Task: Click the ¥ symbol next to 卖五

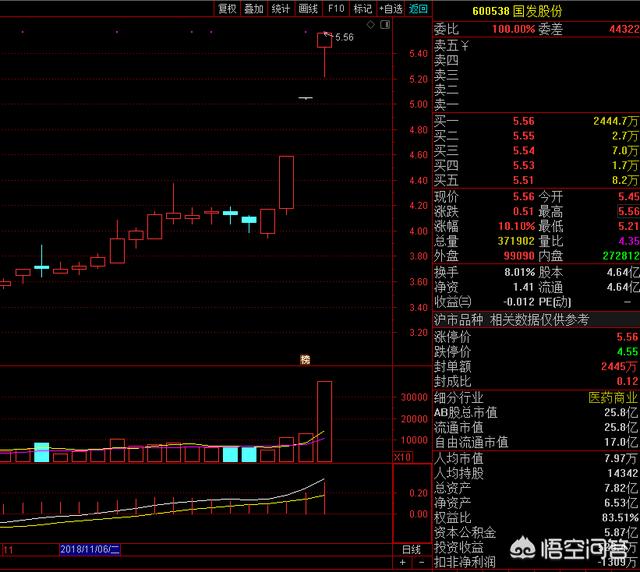Action: click(x=465, y=46)
